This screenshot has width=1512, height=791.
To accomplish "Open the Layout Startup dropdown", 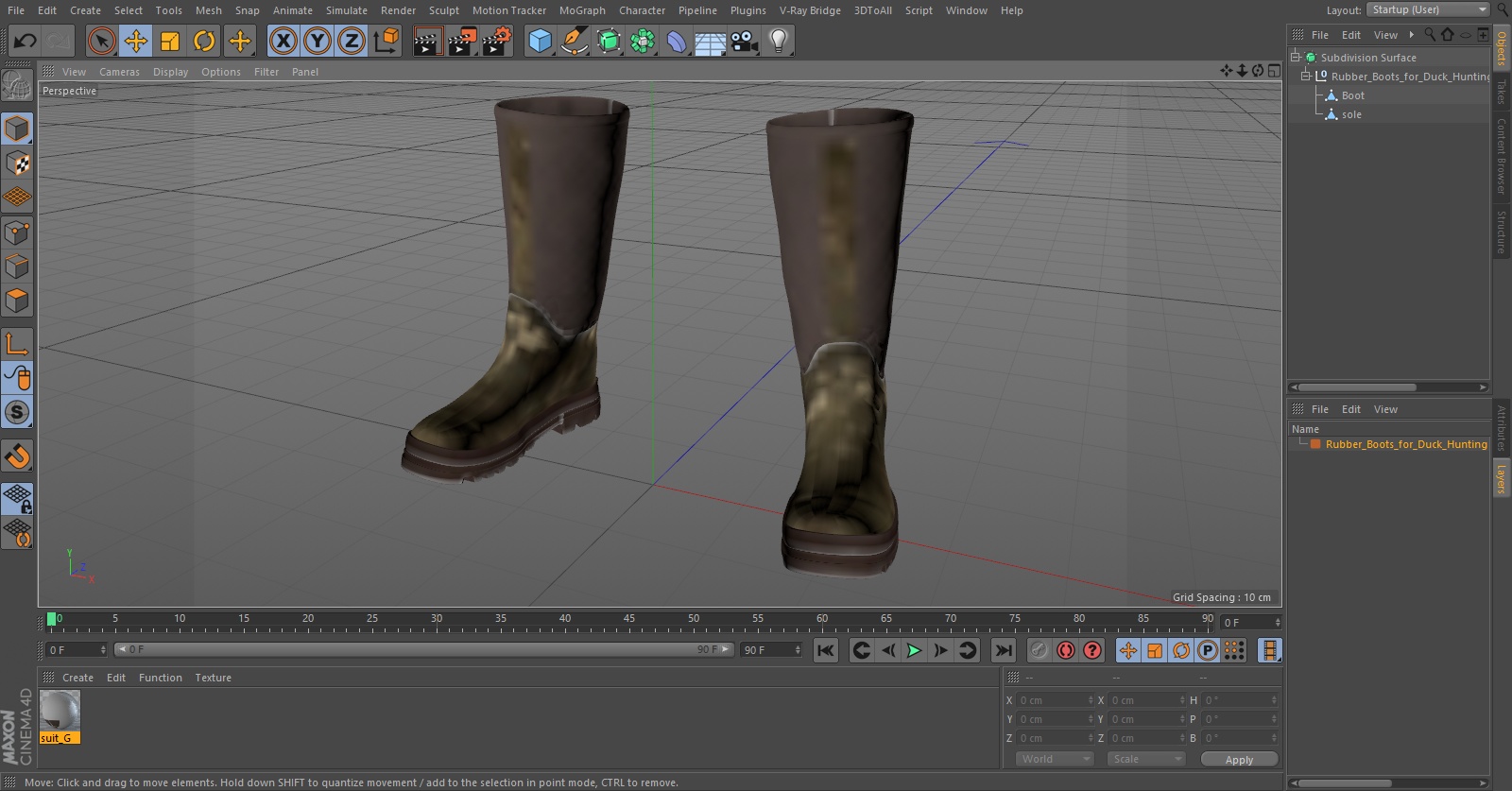I will pyautogui.click(x=1428, y=9).
